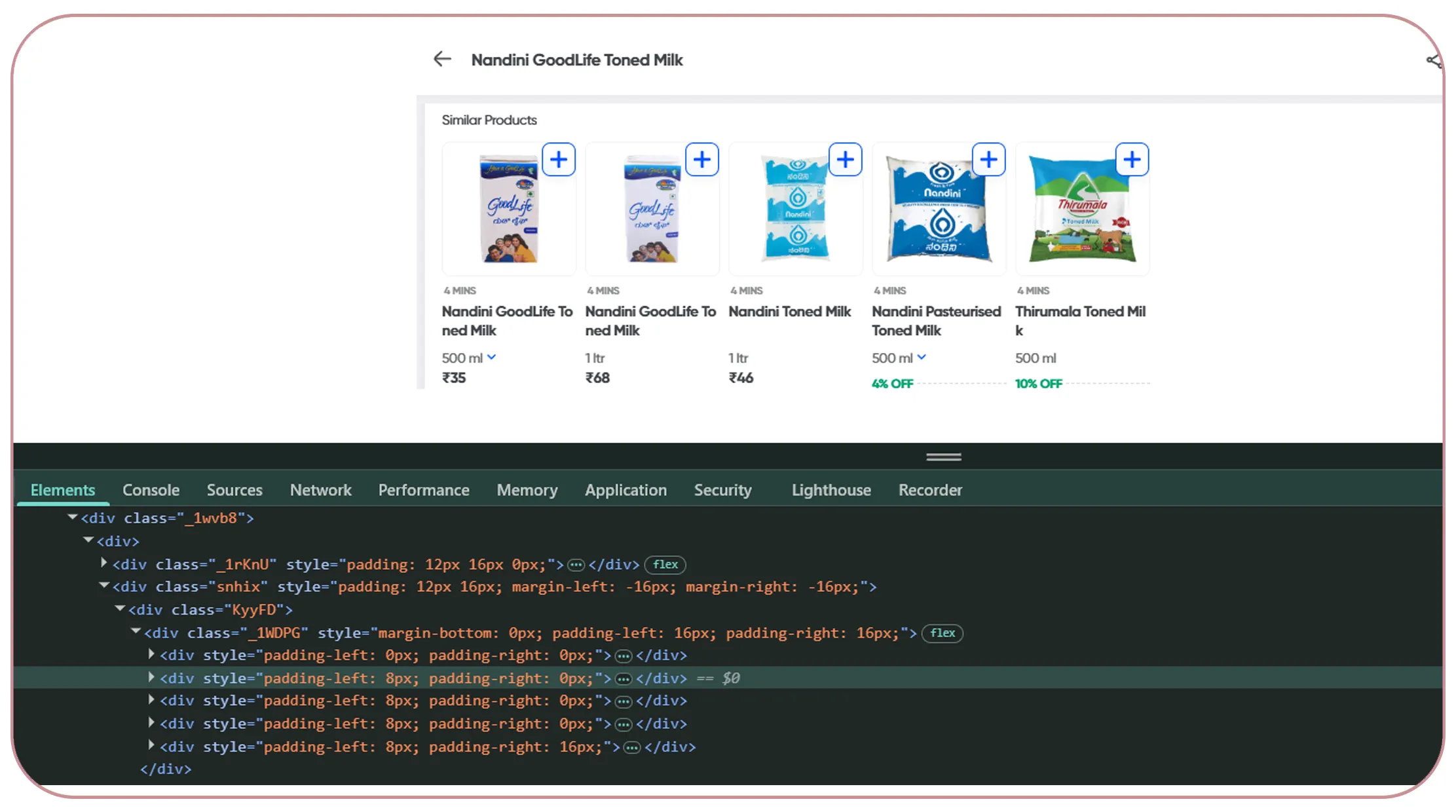Image resolution: width=1456 pixels, height=812 pixels.
Task: Select the Nandini Pasteurised Toned Milk name
Action: click(x=937, y=321)
